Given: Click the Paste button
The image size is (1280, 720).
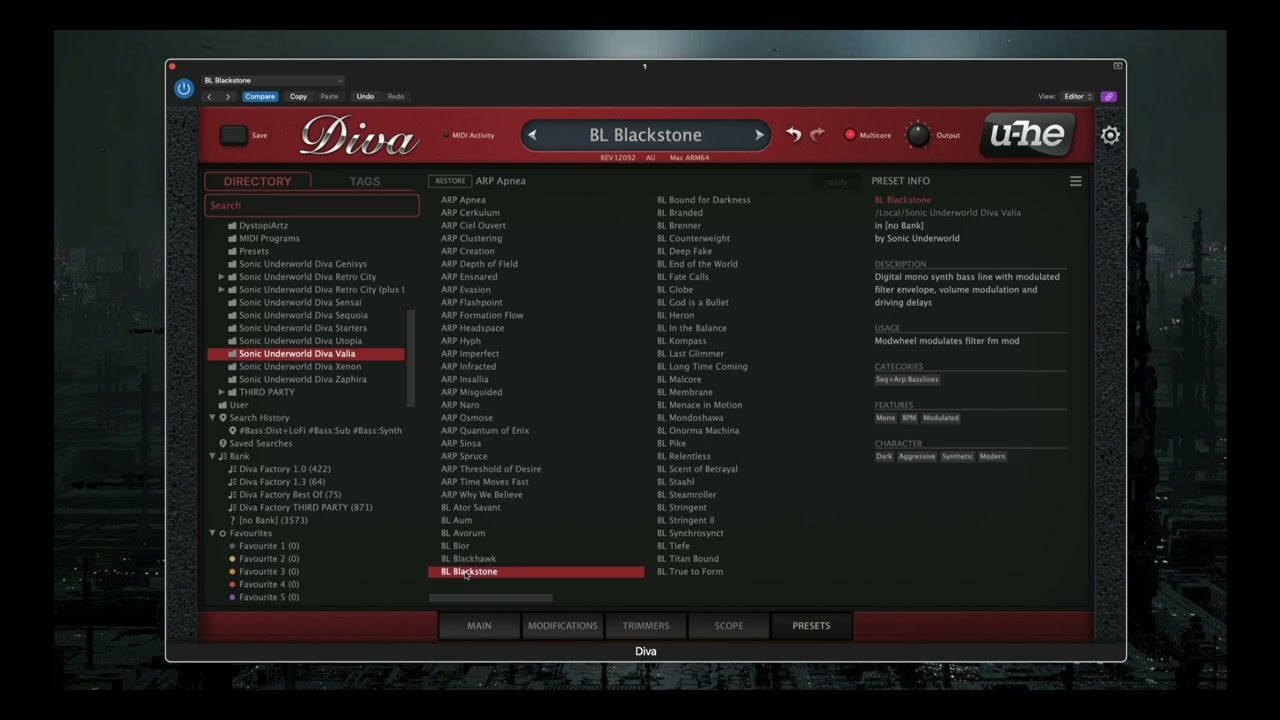Looking at the screenshot, I should click(x=329, y=97).
